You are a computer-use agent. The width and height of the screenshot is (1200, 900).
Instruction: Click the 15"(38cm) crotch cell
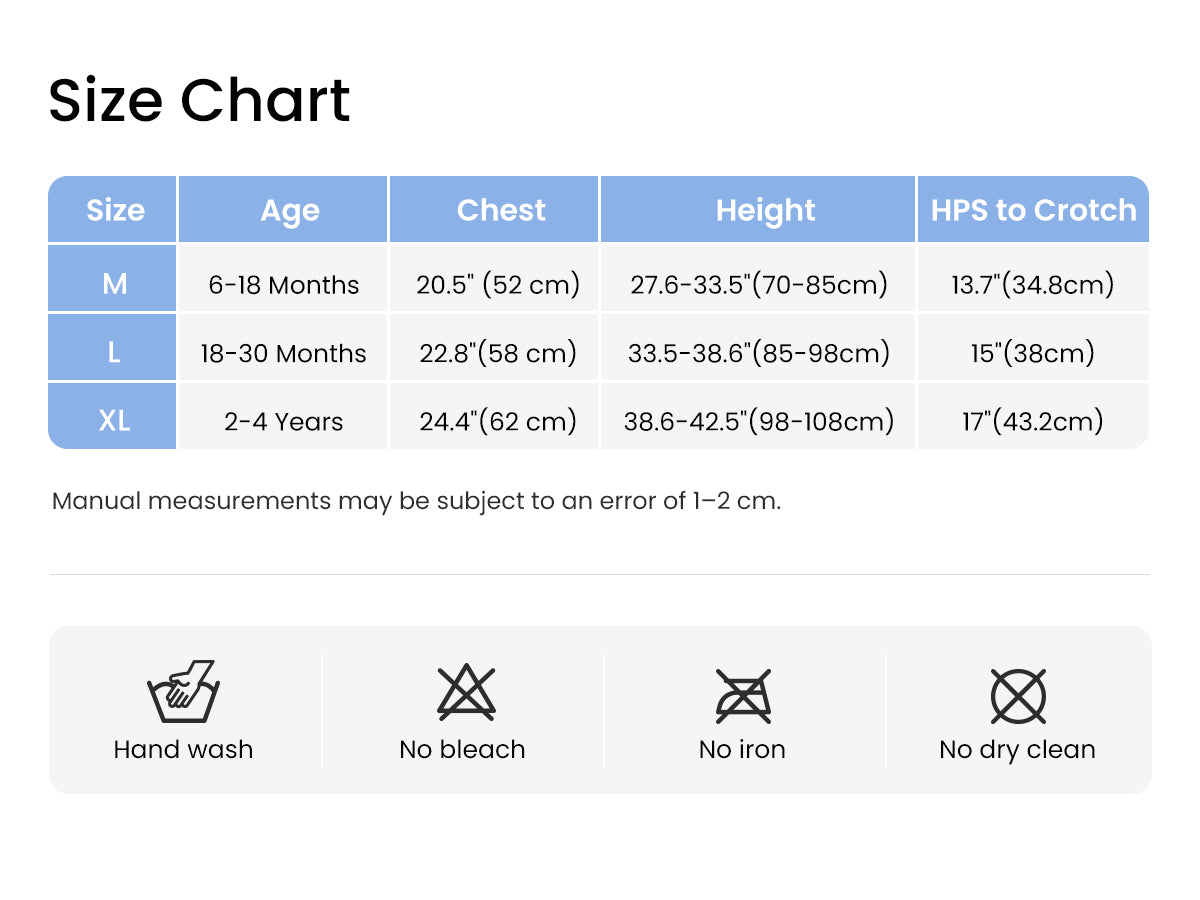point(1033,347)
